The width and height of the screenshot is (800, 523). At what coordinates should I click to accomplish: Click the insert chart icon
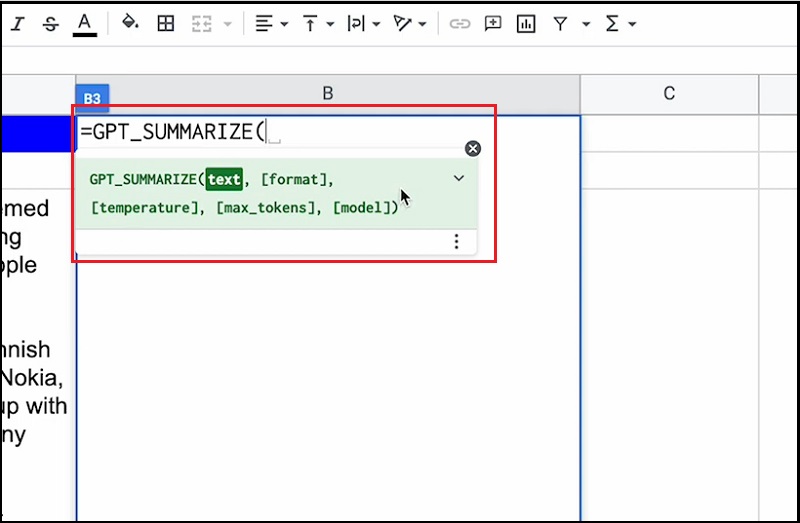[x=526, y=23]
